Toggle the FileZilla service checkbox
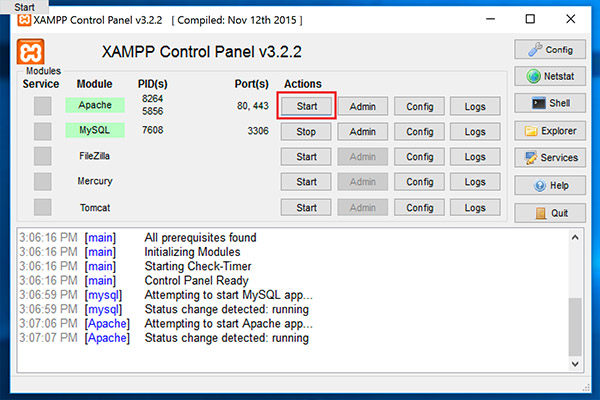 pyautogui.click(x=42, y=156)
